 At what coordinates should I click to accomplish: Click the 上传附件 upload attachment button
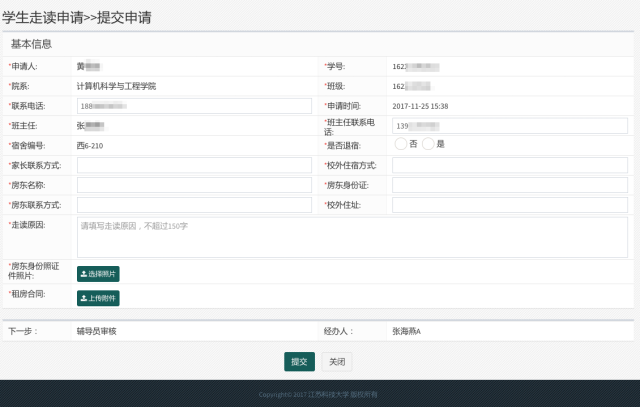98,297
